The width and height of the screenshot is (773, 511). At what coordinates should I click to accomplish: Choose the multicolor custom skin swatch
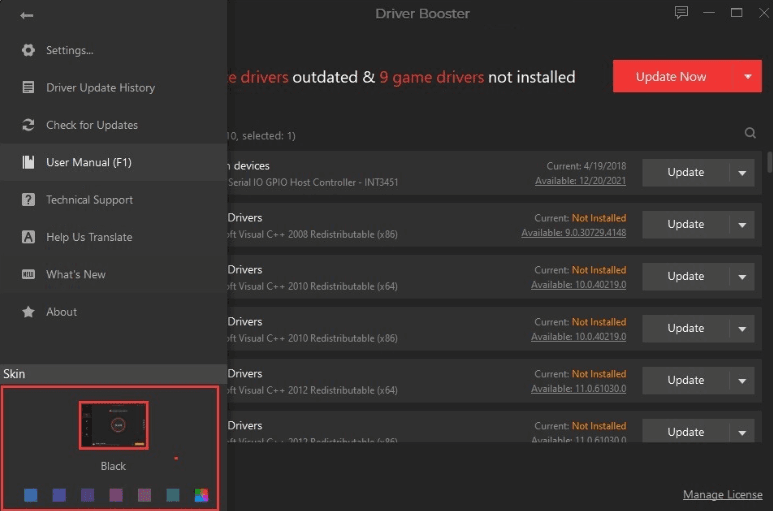point(201,495)
